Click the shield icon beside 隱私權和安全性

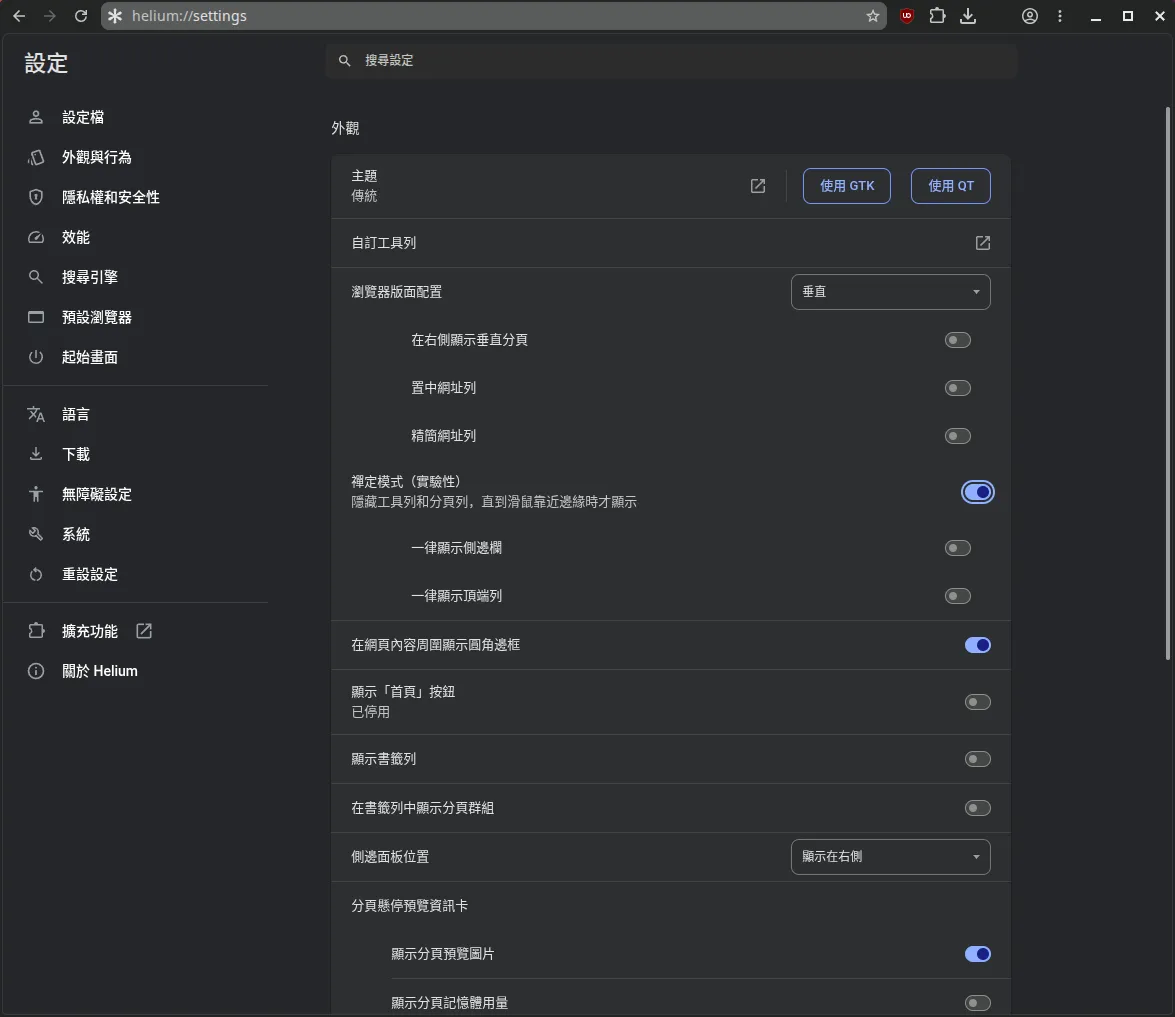click(36, 197)
